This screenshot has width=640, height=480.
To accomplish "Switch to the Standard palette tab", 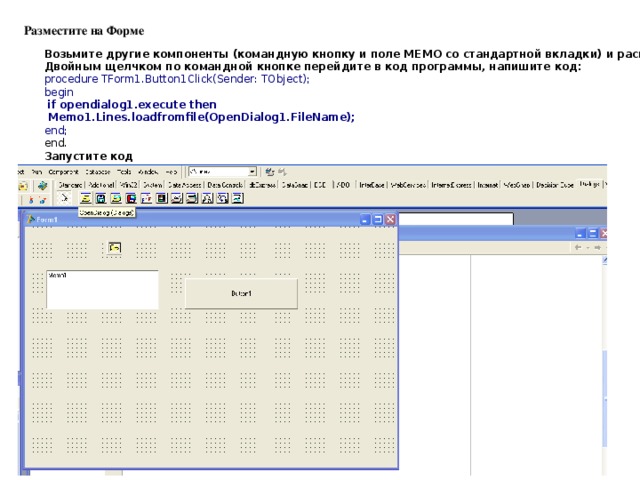I will [70, 185].
